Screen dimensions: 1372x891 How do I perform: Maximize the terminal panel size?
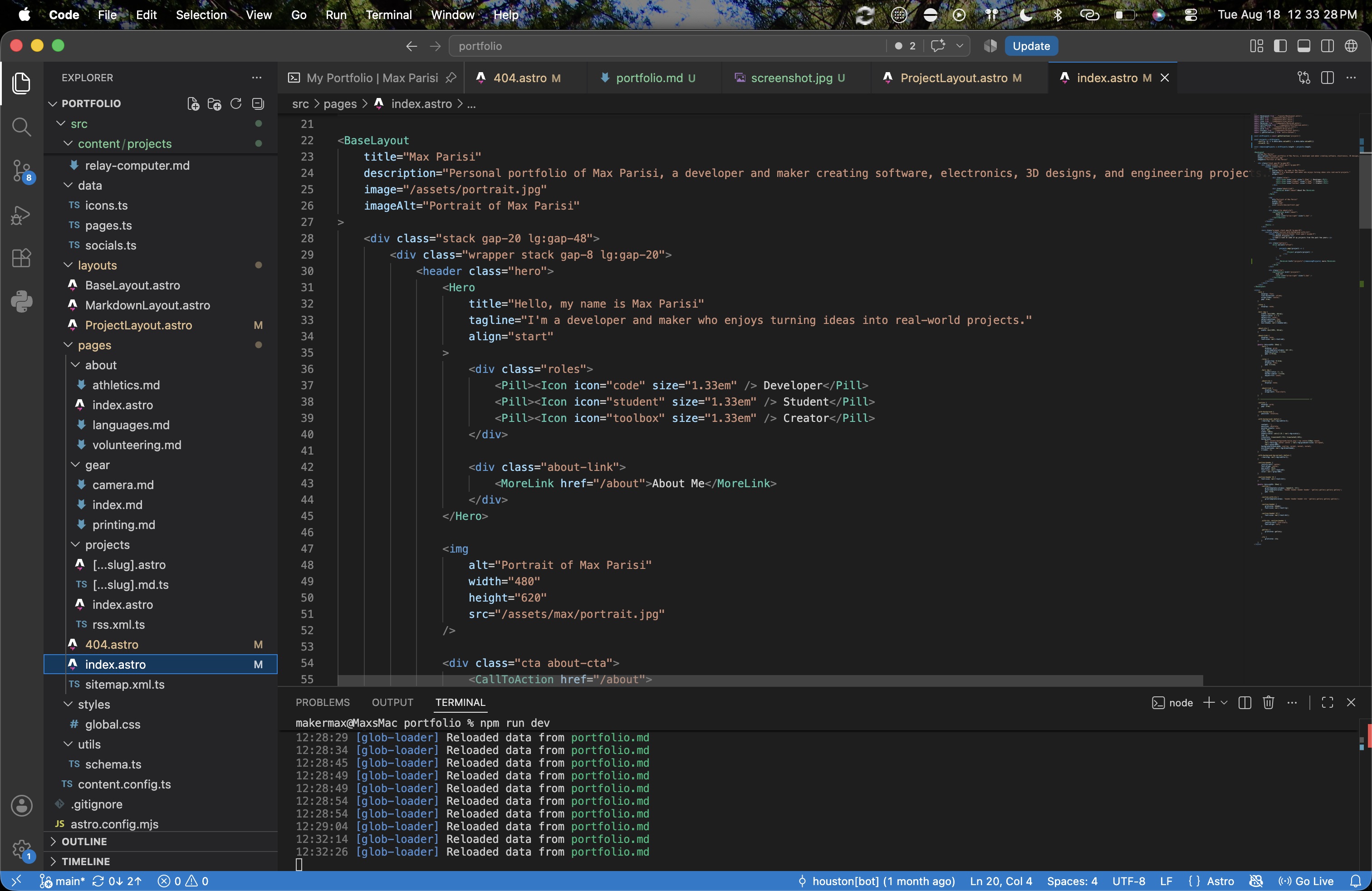click(1327, 703)
